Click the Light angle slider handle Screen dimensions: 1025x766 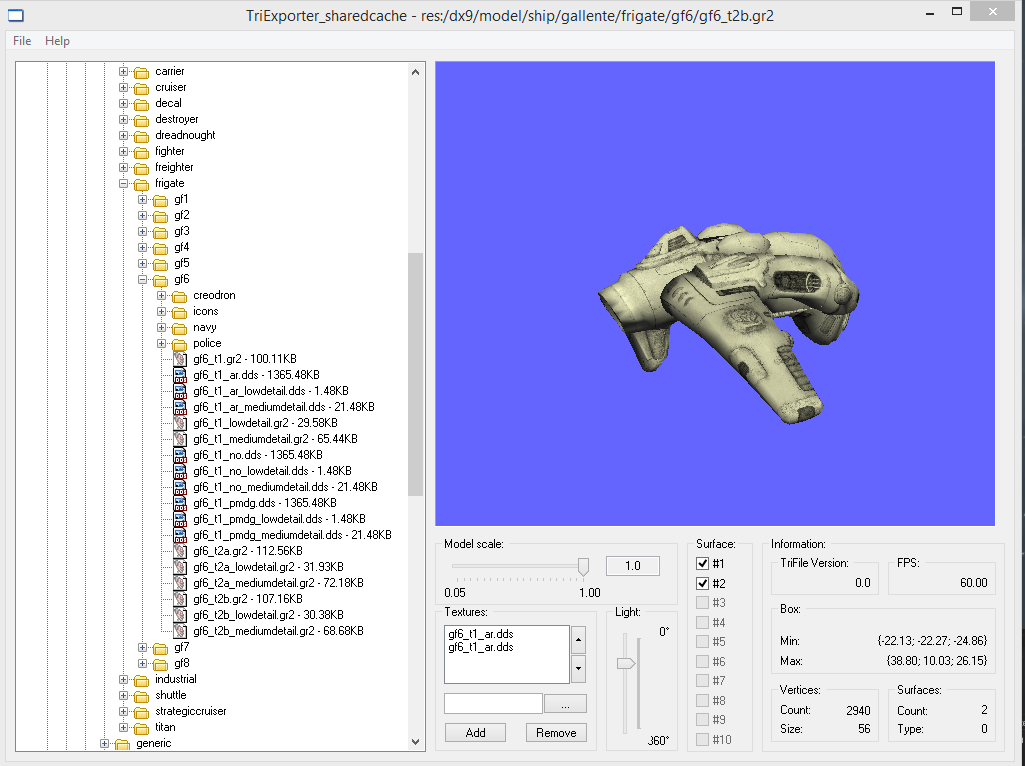tap(626, 663)
